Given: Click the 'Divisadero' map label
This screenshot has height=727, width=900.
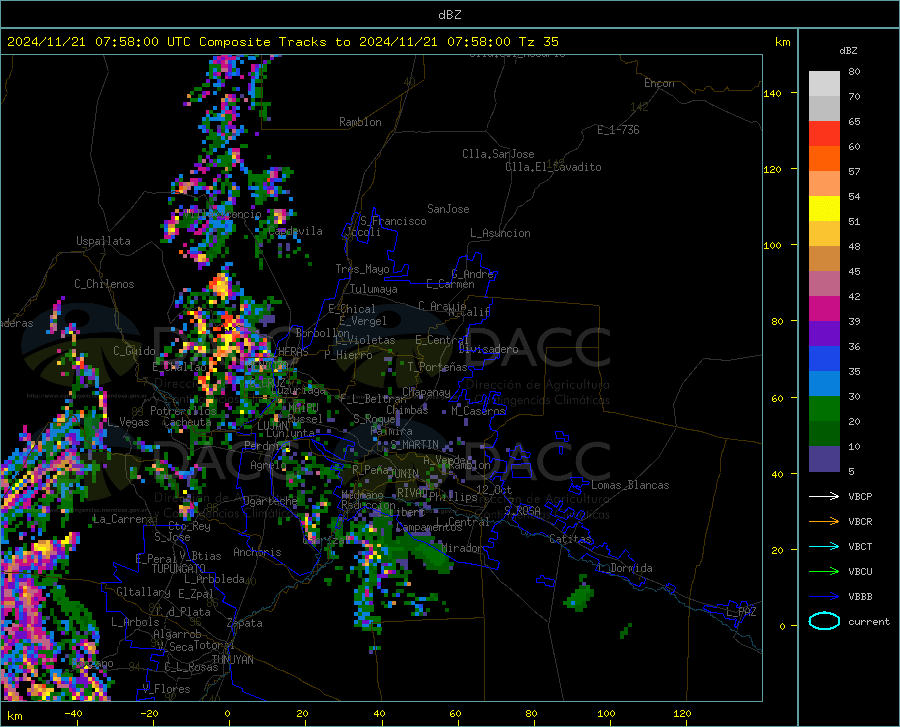Looking at the screenshot, I should coord(488,349).
